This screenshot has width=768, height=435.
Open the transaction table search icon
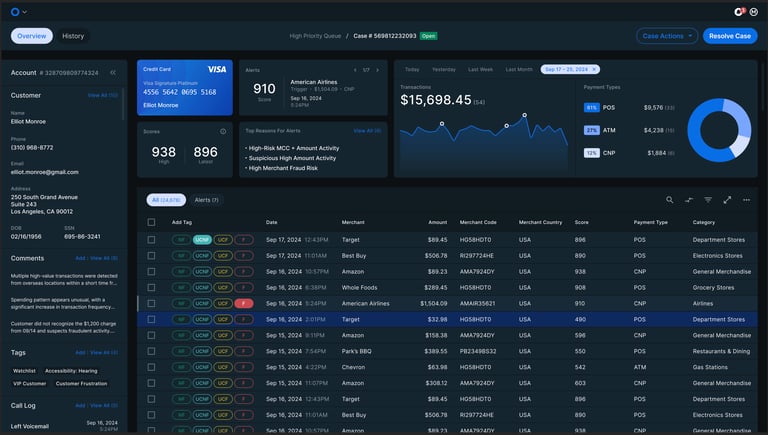pos(670,199)
